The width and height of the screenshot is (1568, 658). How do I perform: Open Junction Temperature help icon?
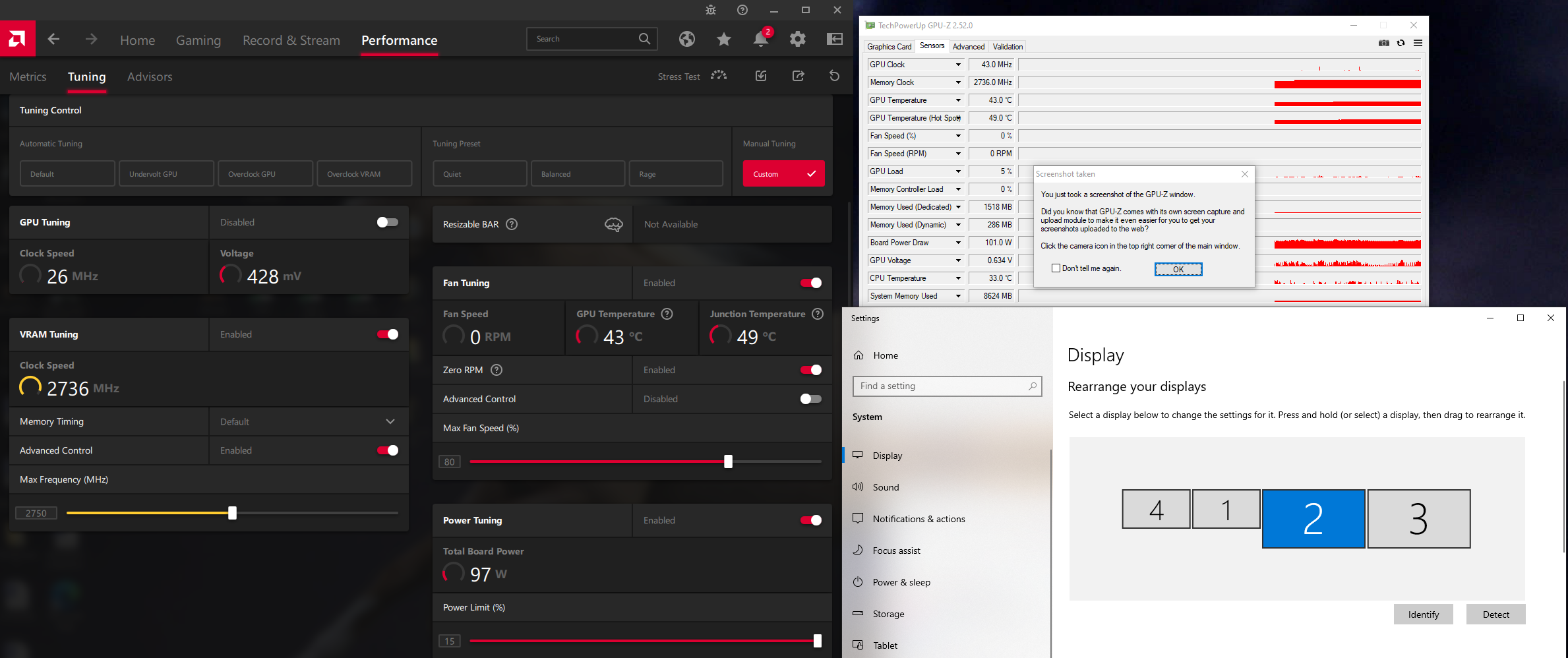[x=818, y=314]
